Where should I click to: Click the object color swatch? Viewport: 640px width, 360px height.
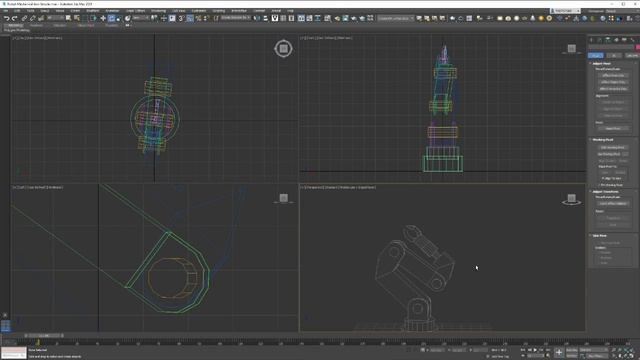click(637, 47)
